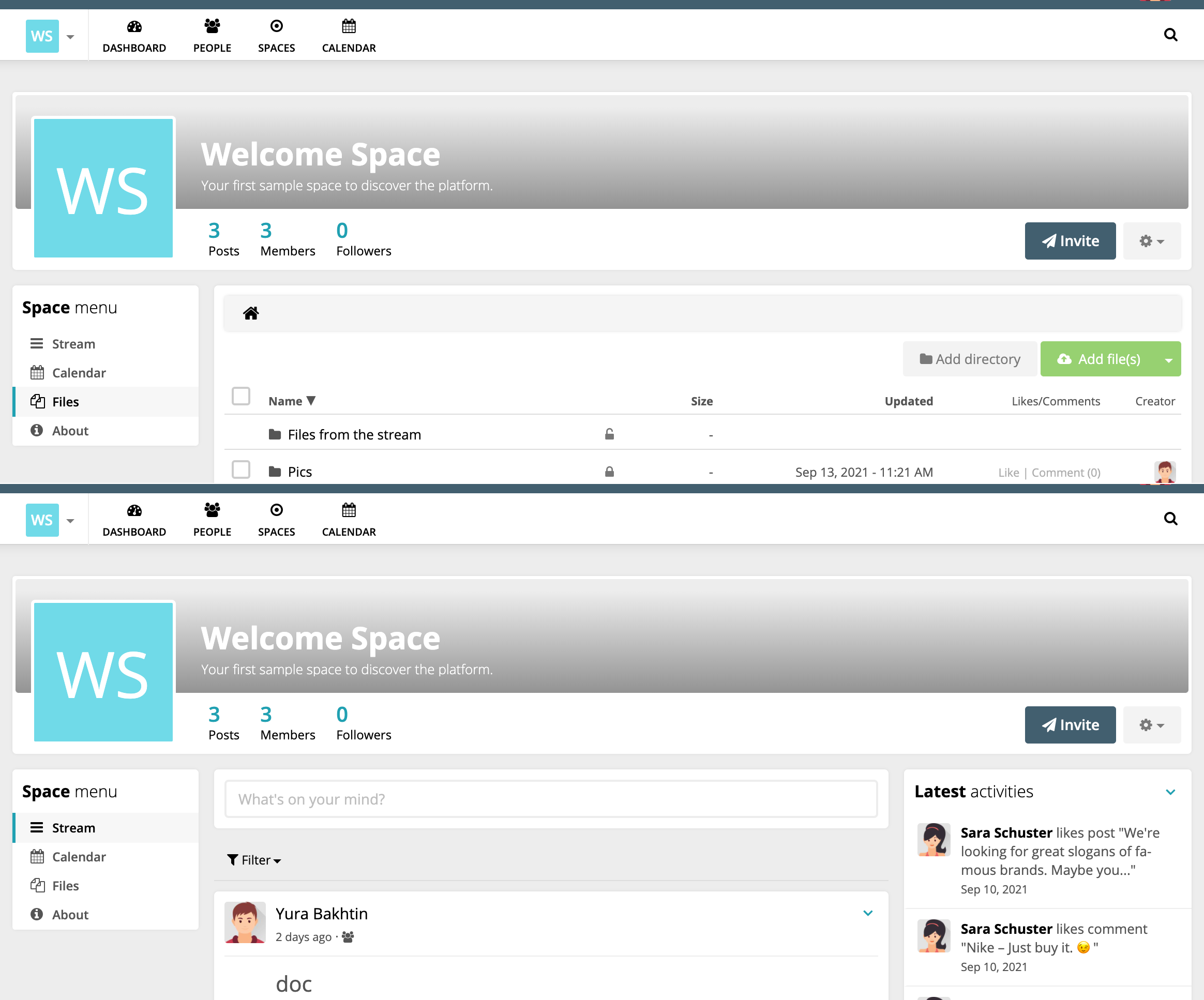The image size is (1204, 1000).
Task: Select Files in the Stream page Space menu
Action: coord(106,885)
